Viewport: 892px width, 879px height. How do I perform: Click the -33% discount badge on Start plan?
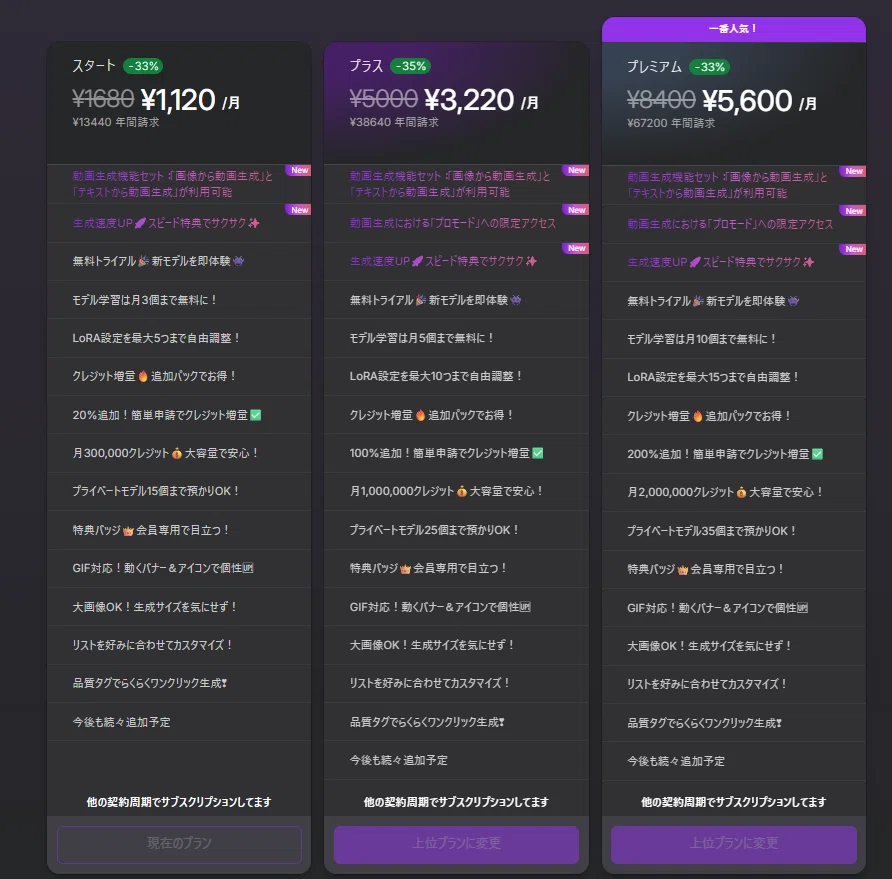pyautogui.click(x=143, y=66)
